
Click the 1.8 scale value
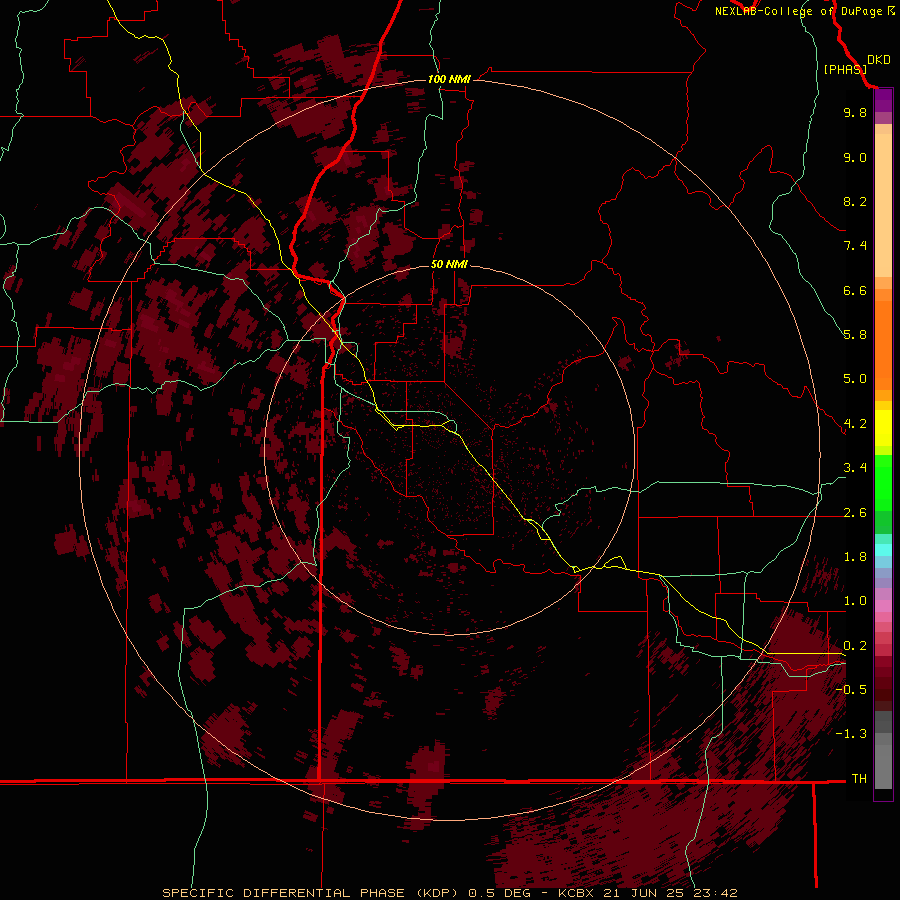[x=855, y=557]
